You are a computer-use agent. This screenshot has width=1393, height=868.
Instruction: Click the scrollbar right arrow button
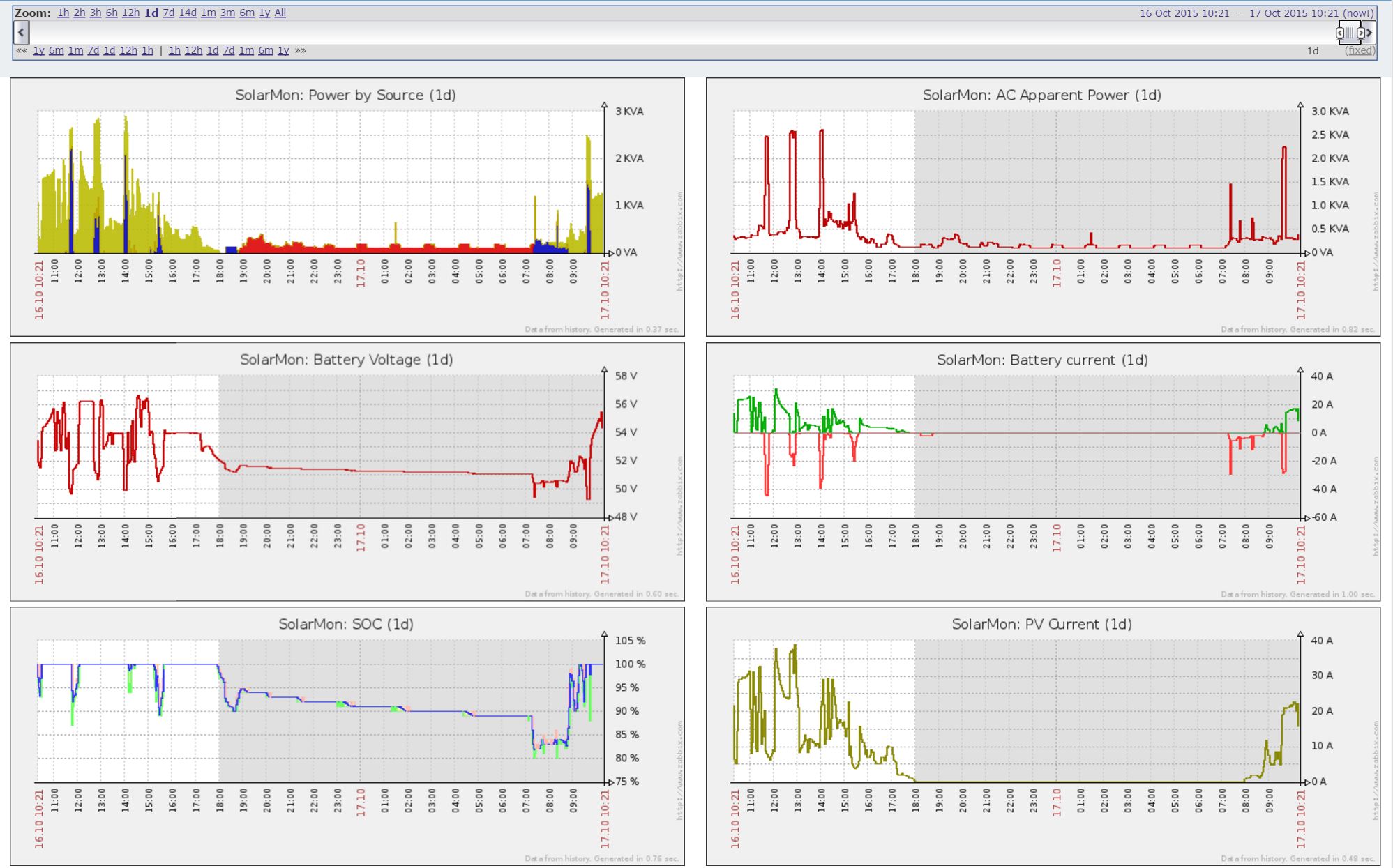[x=1369, y=33]
